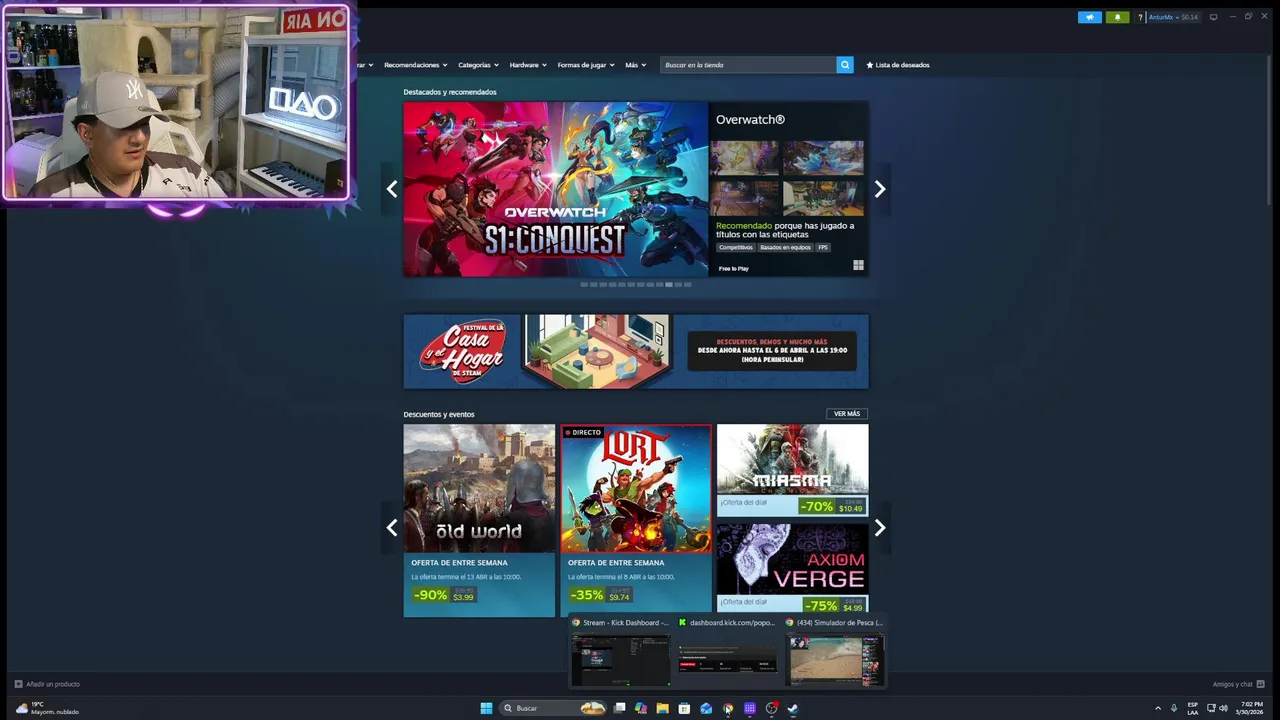This screenshot has height=720, width=1280.
Task: Click Old World -90% discount price
Action: coord(444,595)
